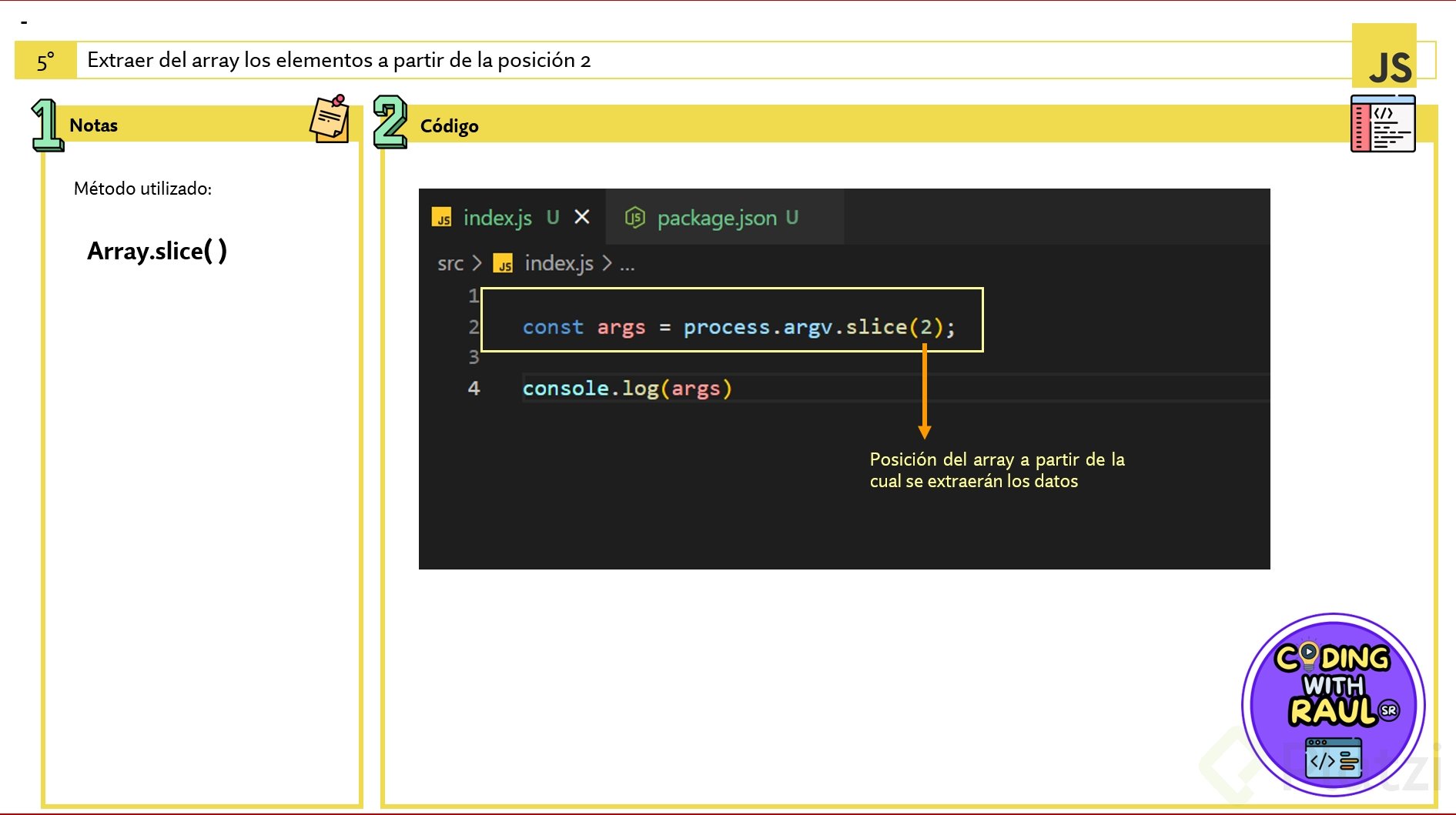Viewport: 1456px width, 815px height.
Task: Click the Array.slice() method text
Action: tap(157, 252)
